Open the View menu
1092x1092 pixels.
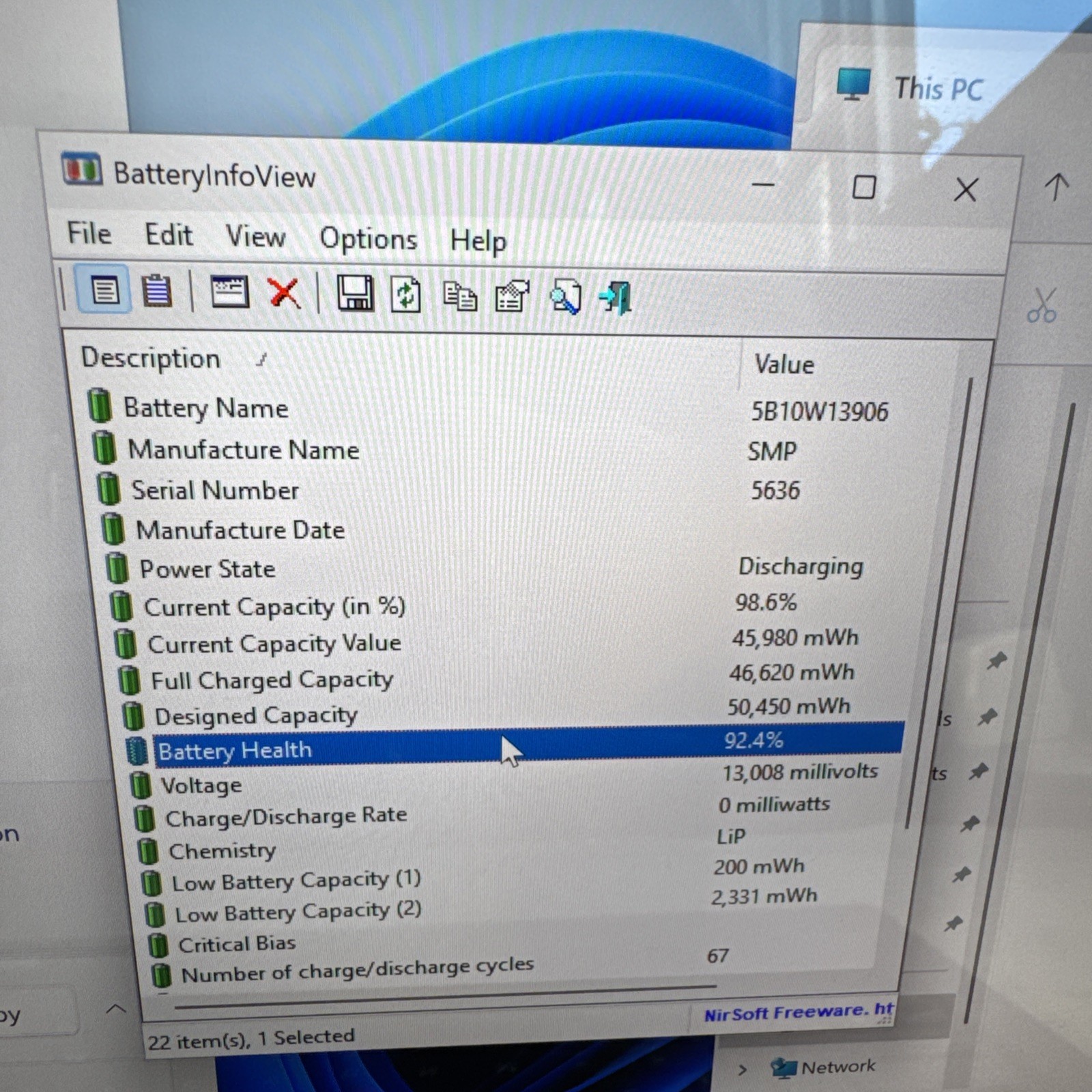click(255, 238)
